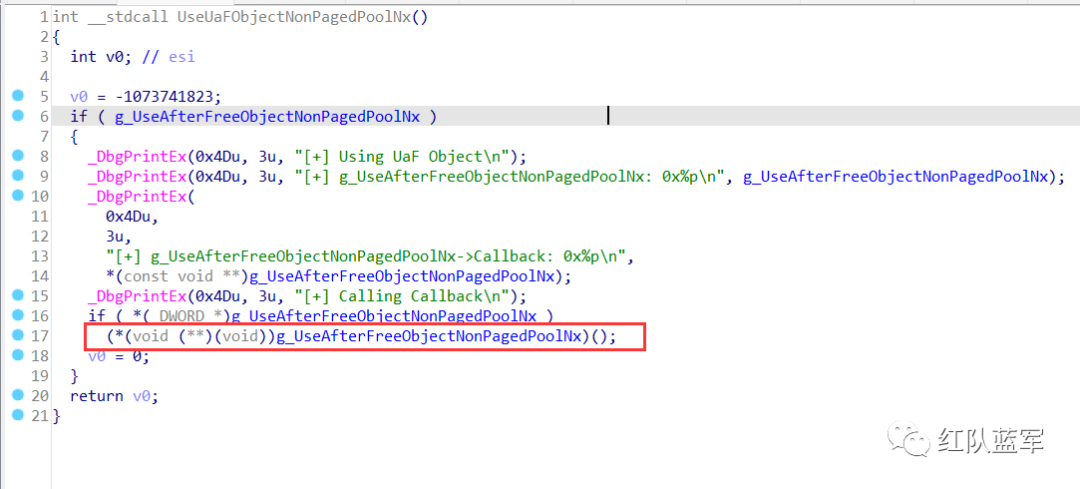Toggle breakpoint dot on line 9
Viewport: 1080px width, 489px height.
(x=18, y=176)
